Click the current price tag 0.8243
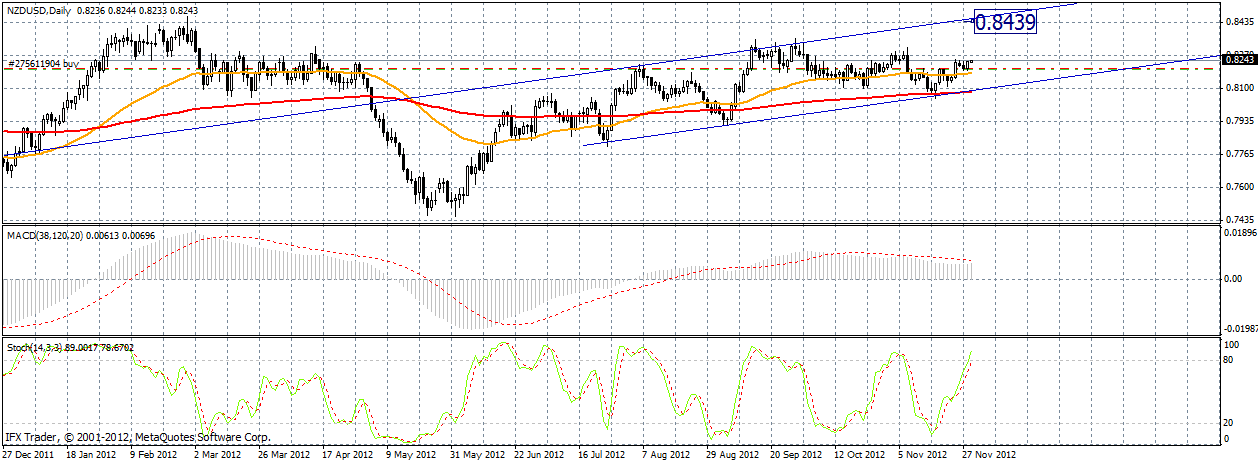Image resolution: width=1258 pixels, height=462 pixels. pyautogui.click(x=1240, y=61)
